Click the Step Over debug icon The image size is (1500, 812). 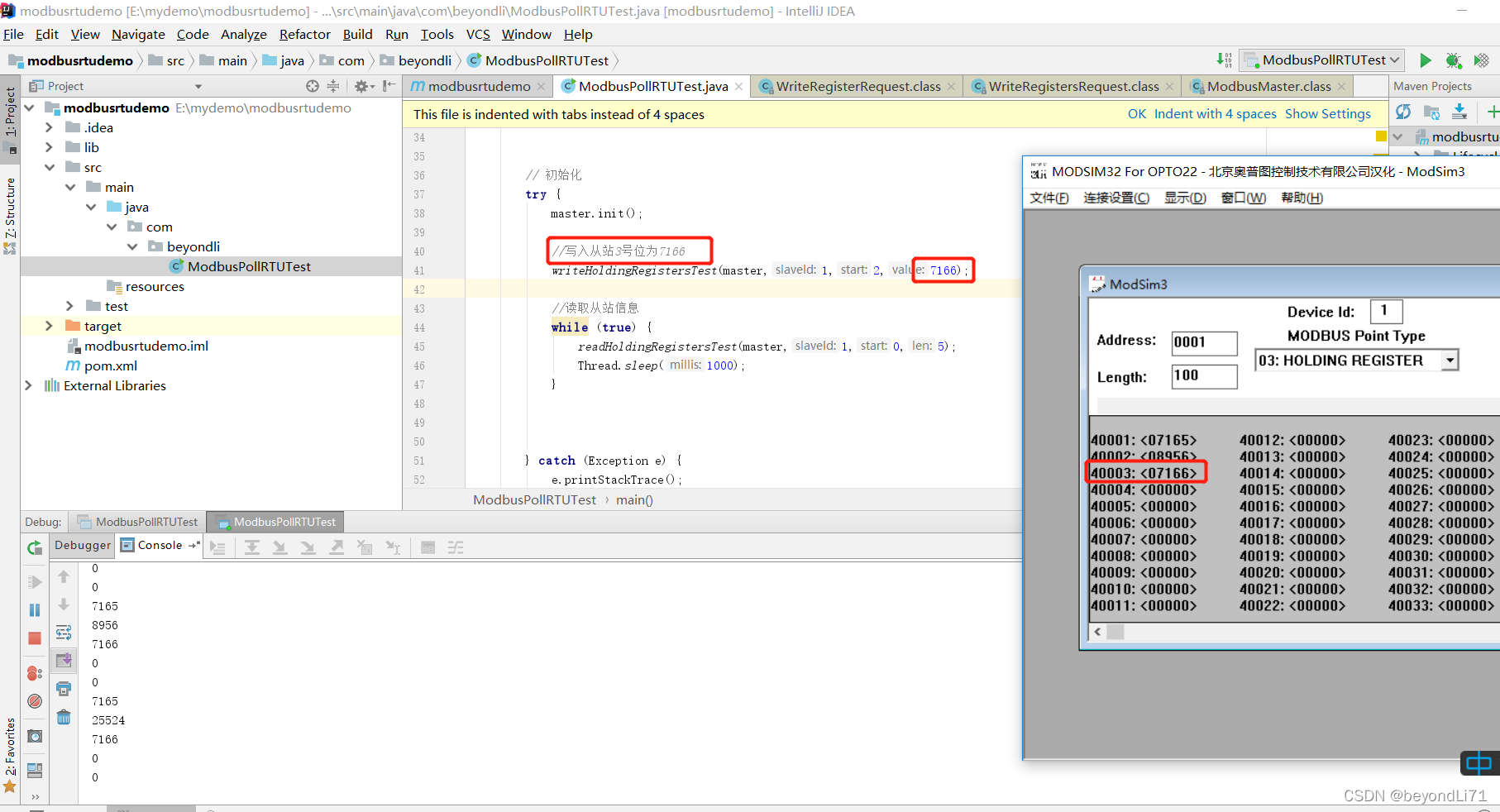click(252, 547)
